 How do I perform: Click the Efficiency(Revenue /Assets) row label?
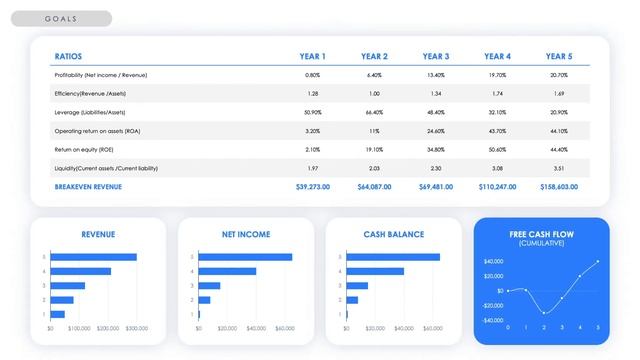click(x=90, y=93)
